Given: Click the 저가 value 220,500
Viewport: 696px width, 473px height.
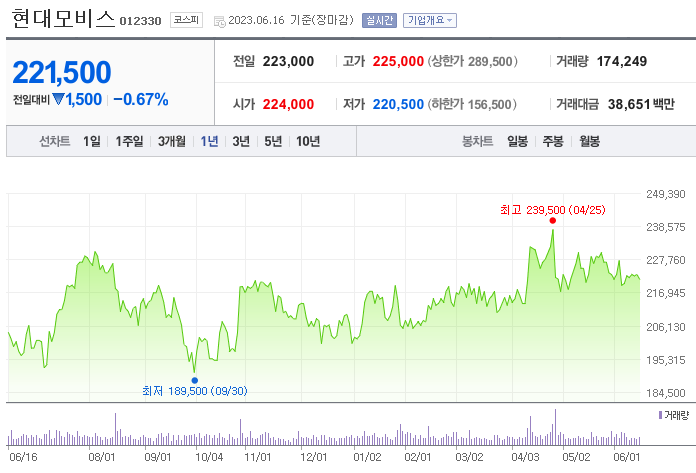Looking at the screenshot, I should click(x=398, y=104).
